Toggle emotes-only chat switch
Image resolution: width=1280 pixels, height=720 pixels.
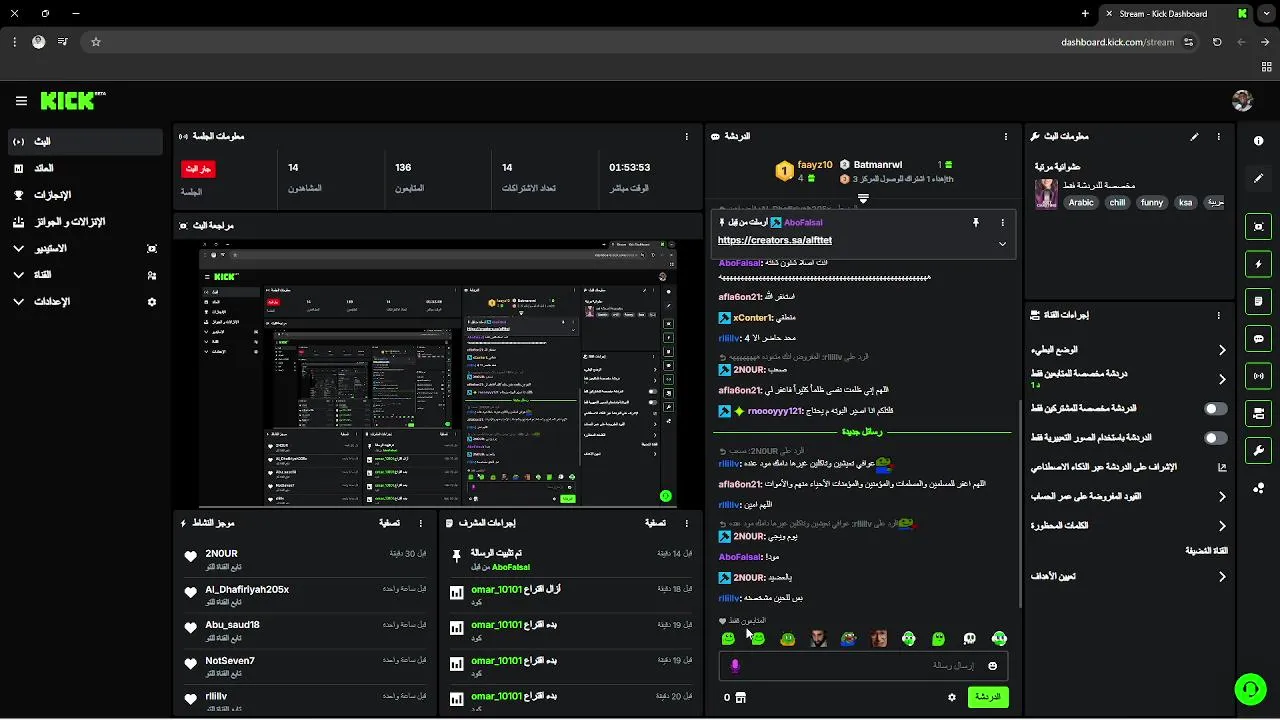pyautogui.click(x=1215, y=438)
